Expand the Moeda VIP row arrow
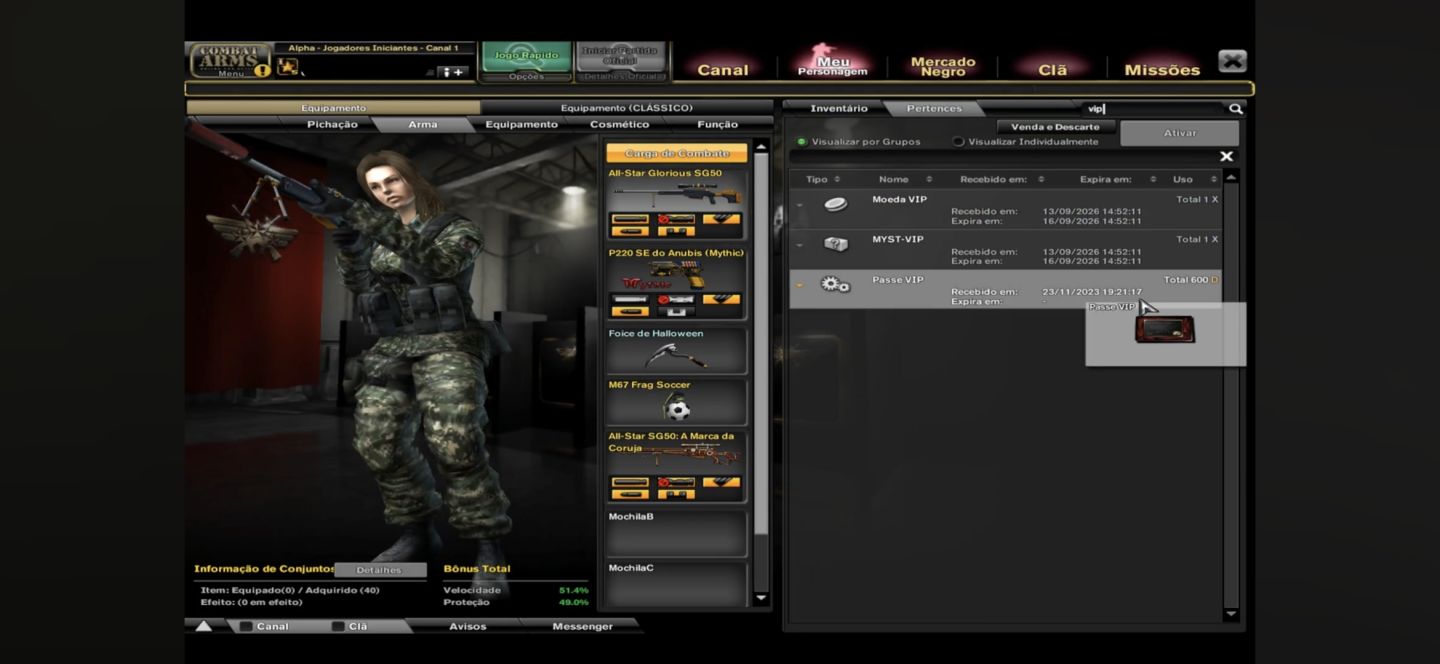The height and width of the screenshot is (664, 1440). tap(799, 206)
